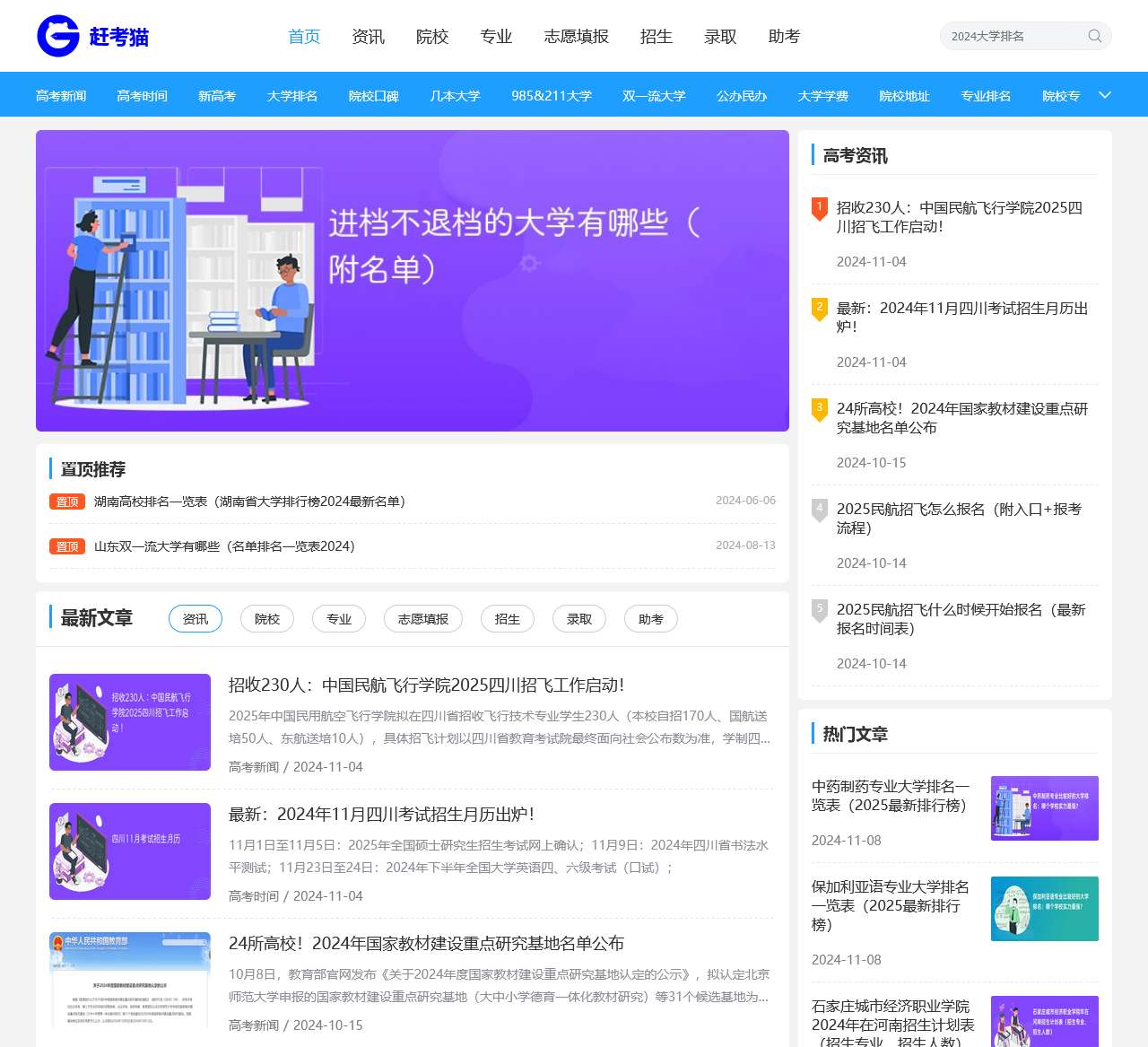Click the 高考时间 category under second article
The height and width of the screenshot is (1047, 1148).
[x=254, y=896]
